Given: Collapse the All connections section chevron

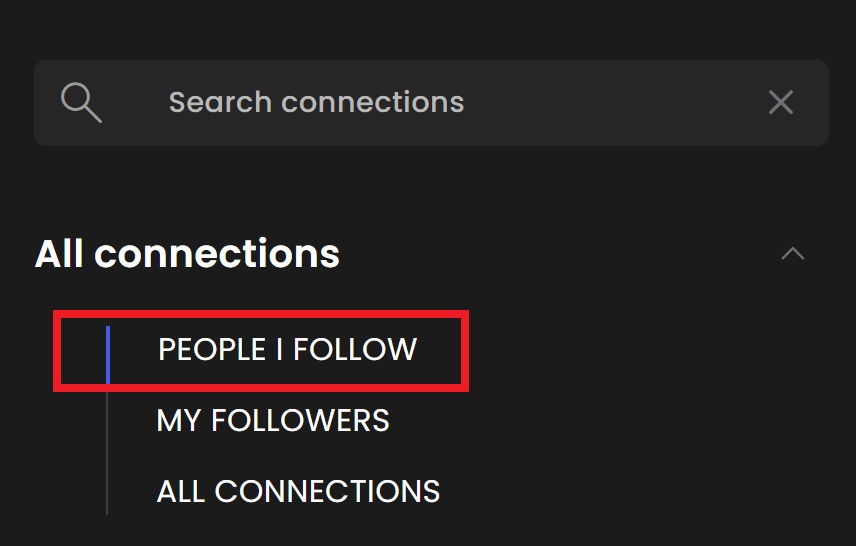Looking at the screenshot, I should coord(793,253).
